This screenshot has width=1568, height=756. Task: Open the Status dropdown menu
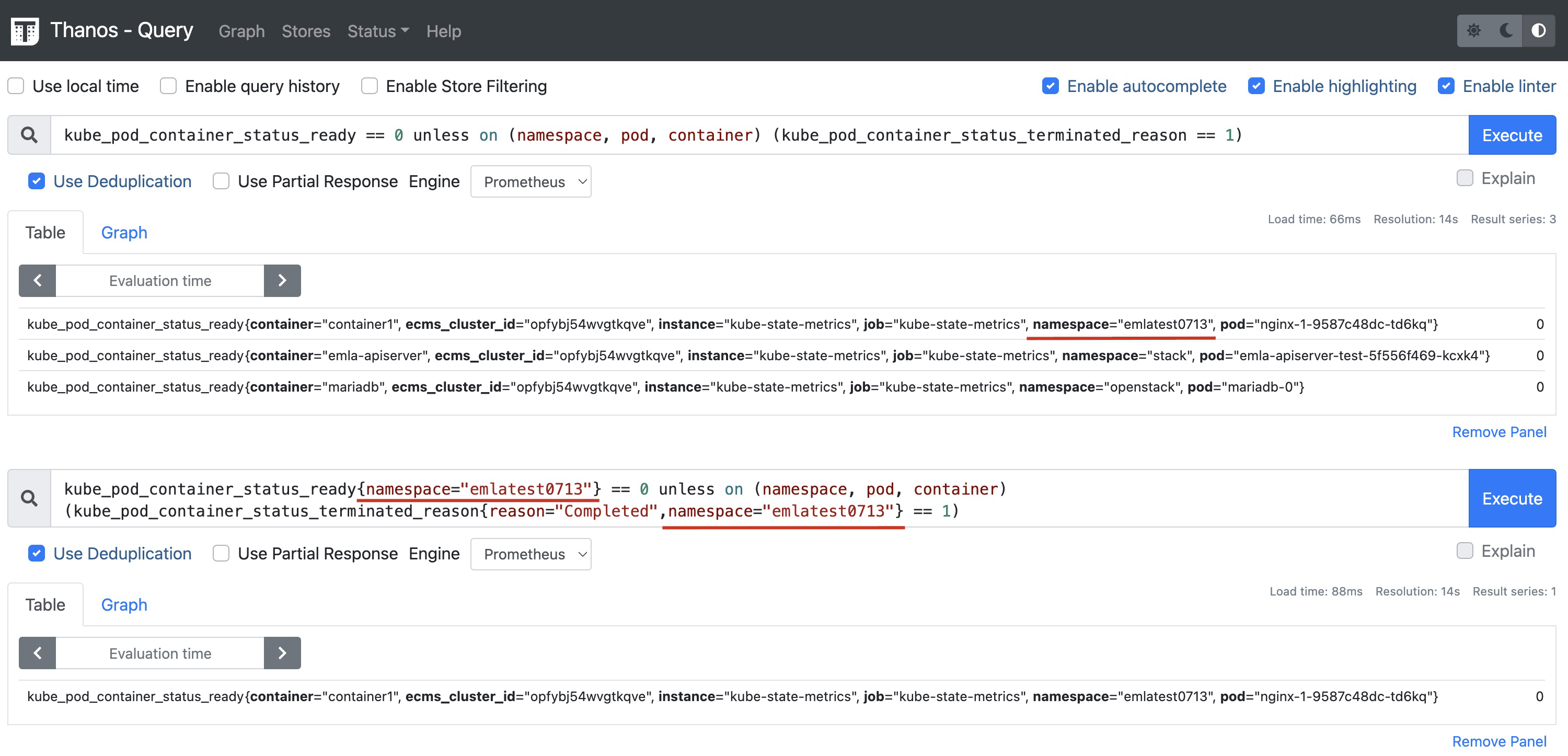(x=377, y=31)
